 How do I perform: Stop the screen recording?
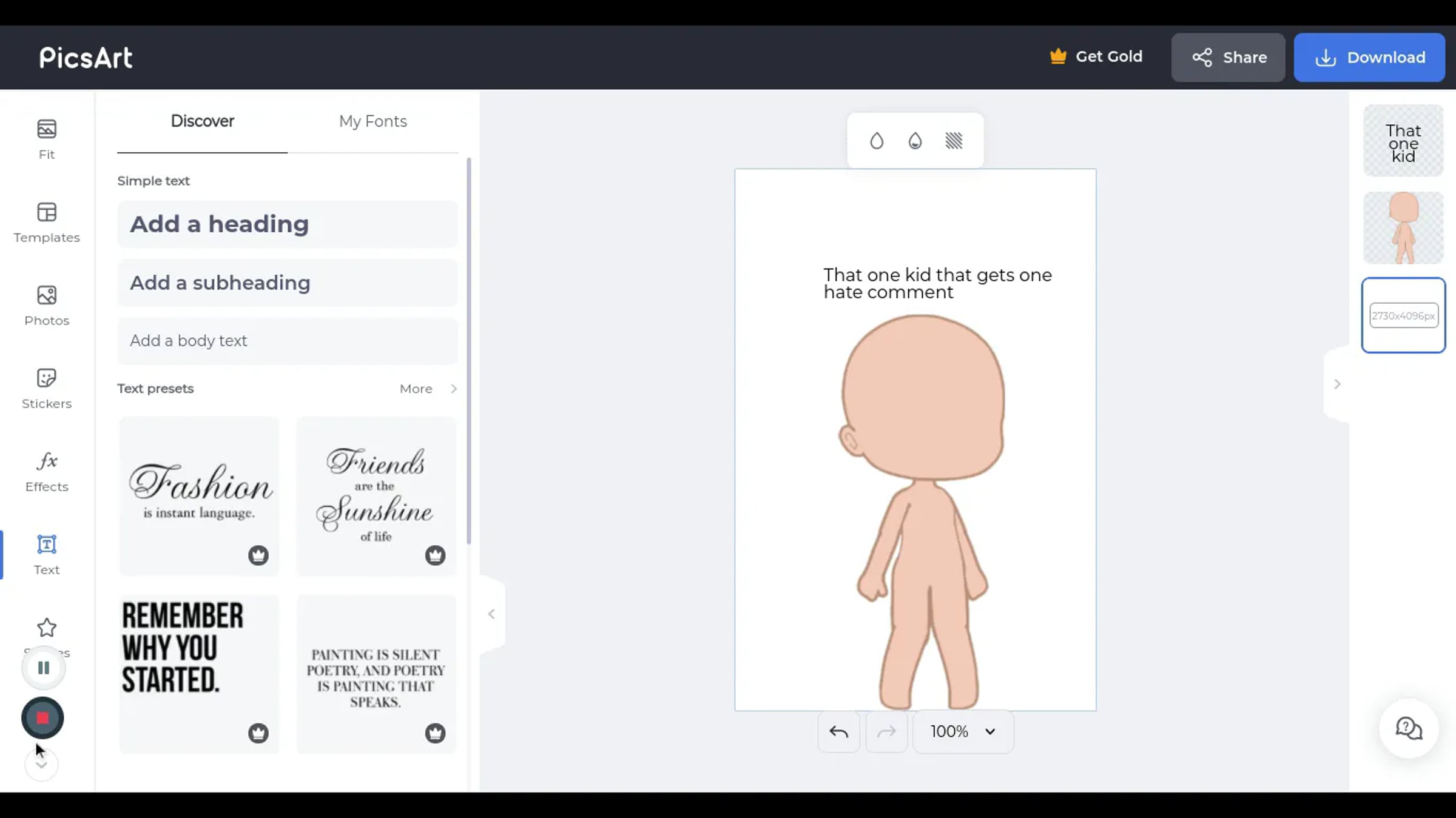[42, 718]
